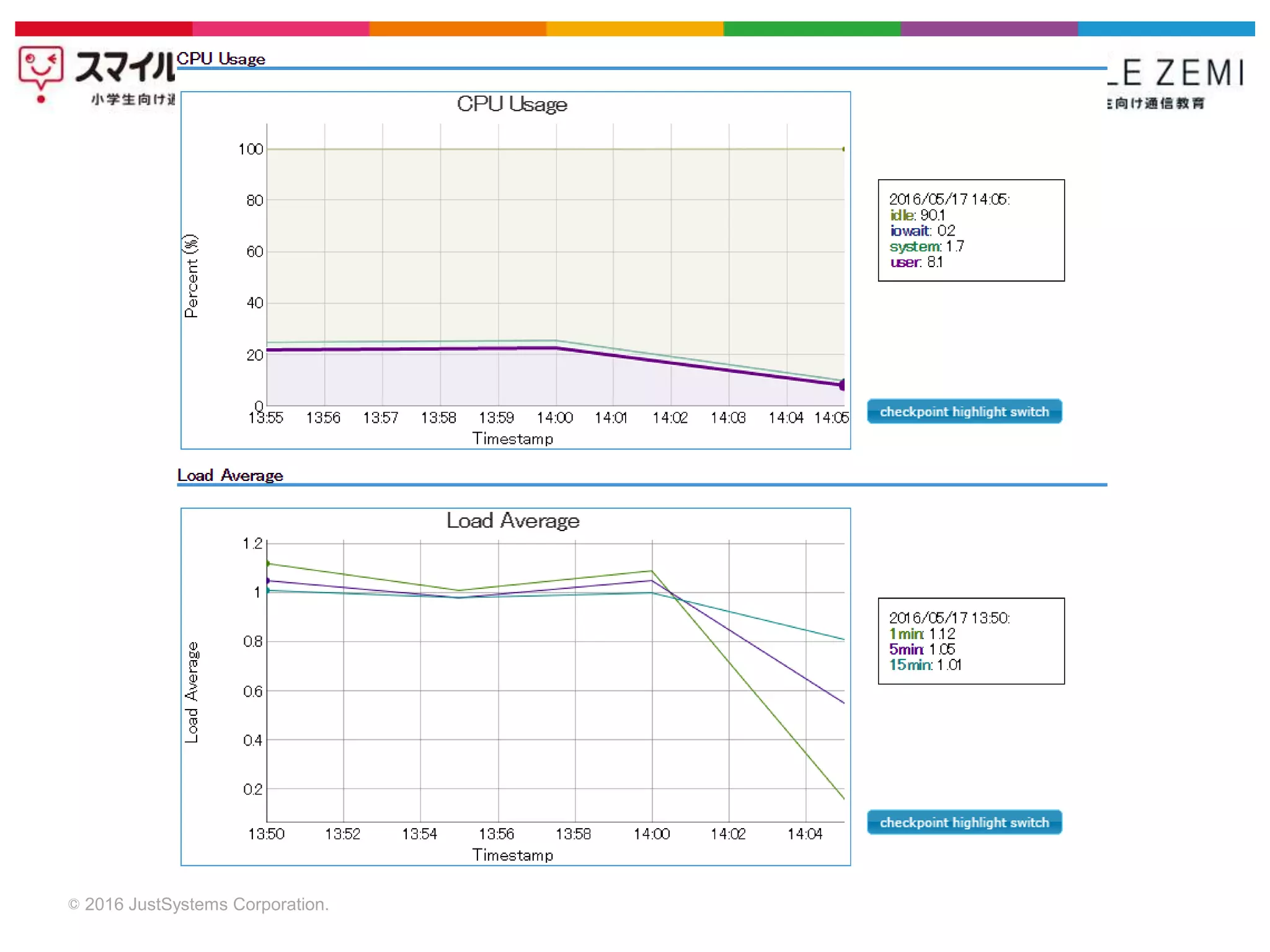This screenshot has width=1270, height=952.
Task: Click the idle line endpoint at 100 percent
Action: (843, 149)
